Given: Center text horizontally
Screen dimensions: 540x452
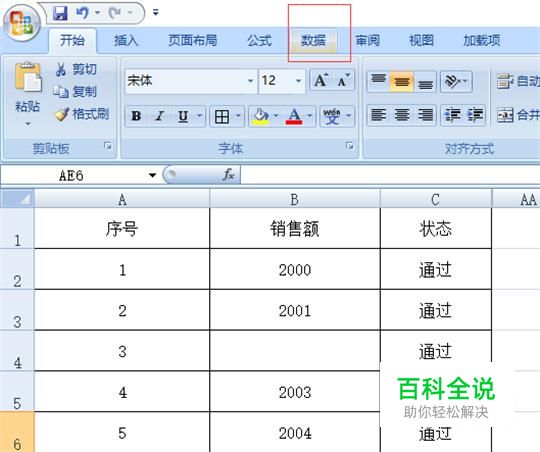Looking at the screenshot, I should point(402,115).
